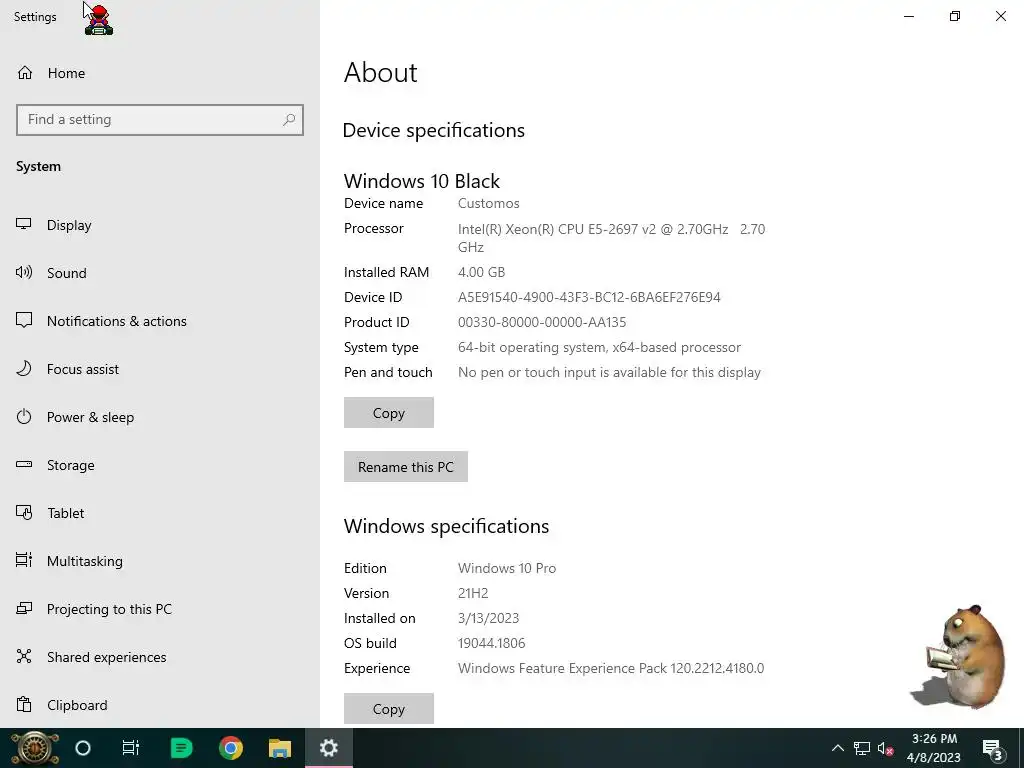Click the Mario kart icon in title bar

click(x=99, y=19)
